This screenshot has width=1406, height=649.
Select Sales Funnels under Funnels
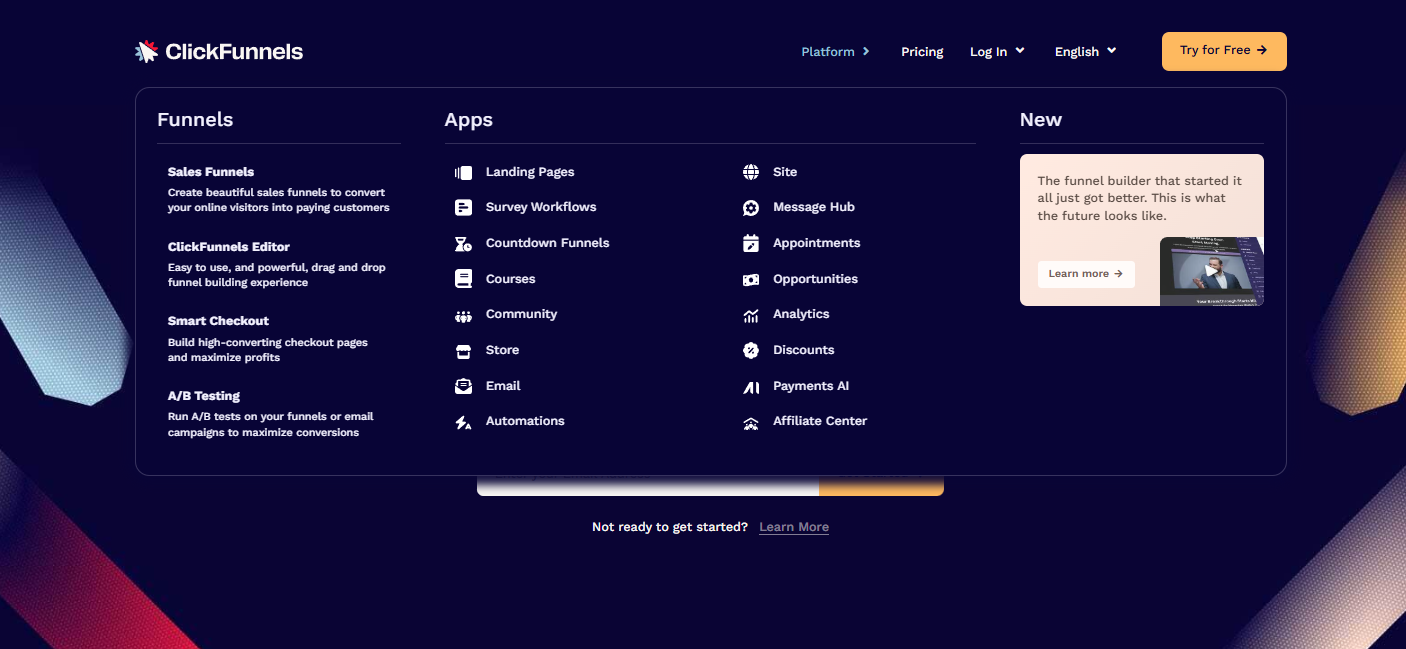(211, 171)
